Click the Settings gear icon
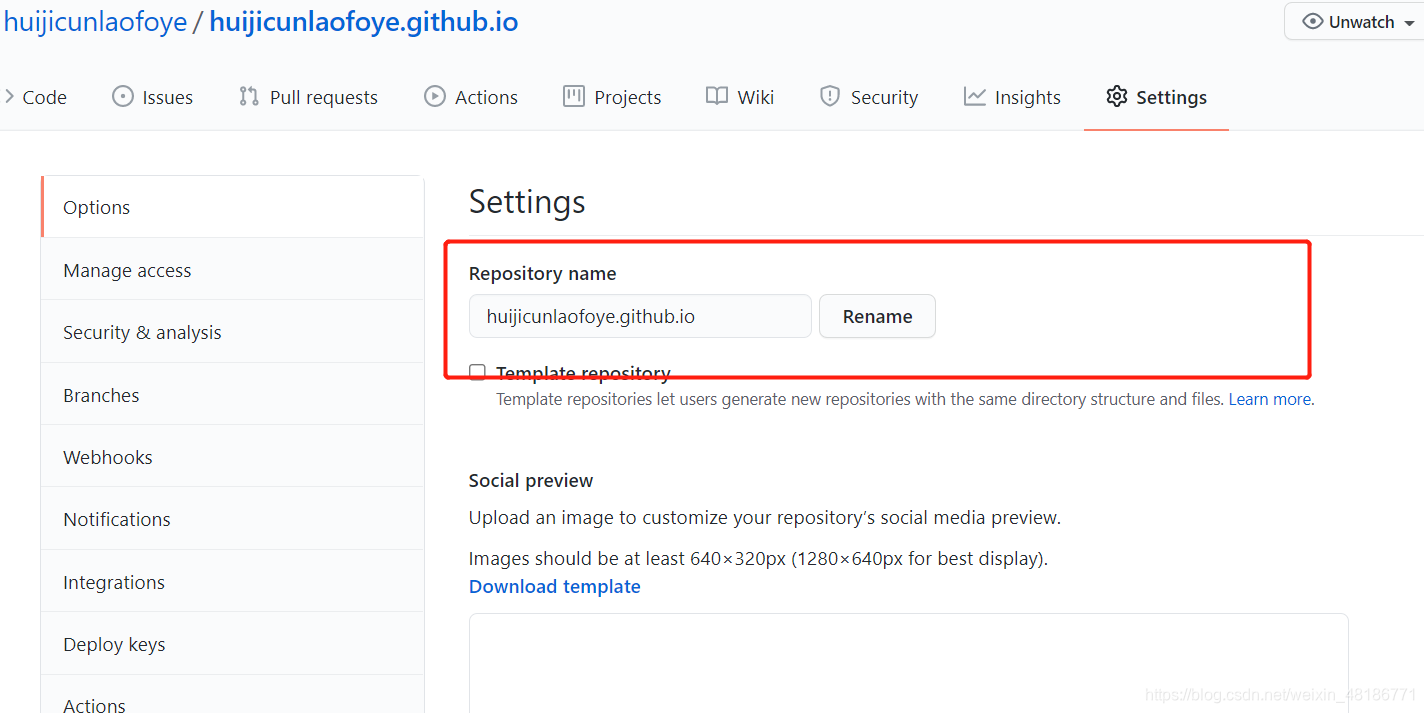 [1116, 96]
